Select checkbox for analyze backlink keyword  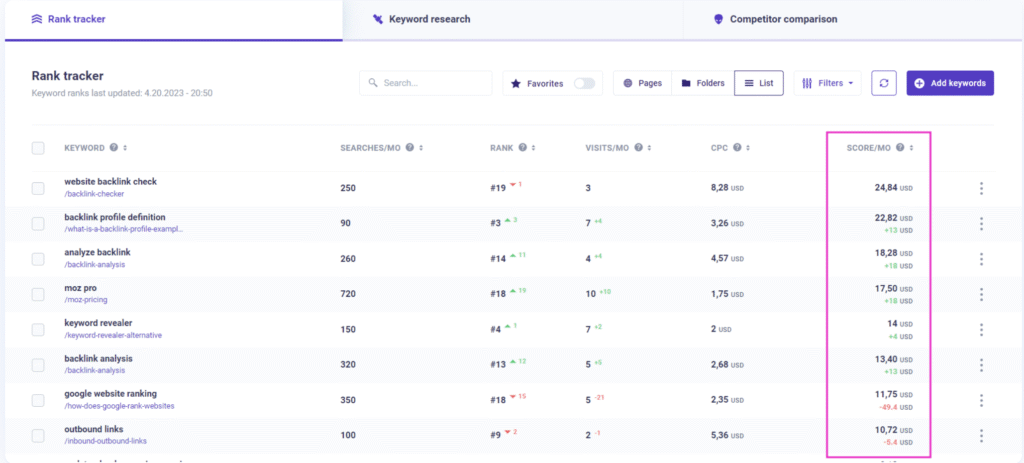point(38,259)
